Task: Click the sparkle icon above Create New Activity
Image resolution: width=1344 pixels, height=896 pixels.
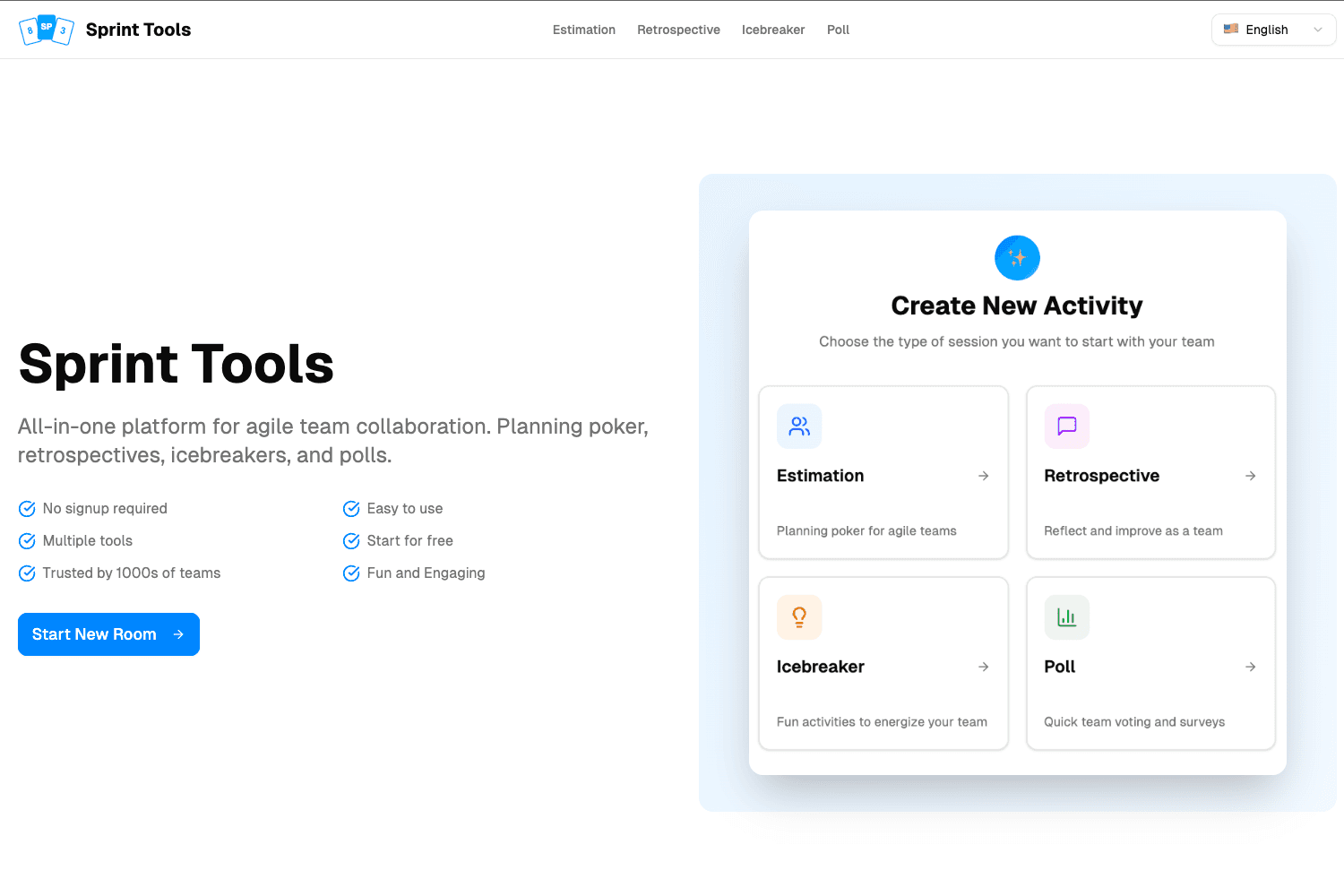Action: [x=1017, y=258]
